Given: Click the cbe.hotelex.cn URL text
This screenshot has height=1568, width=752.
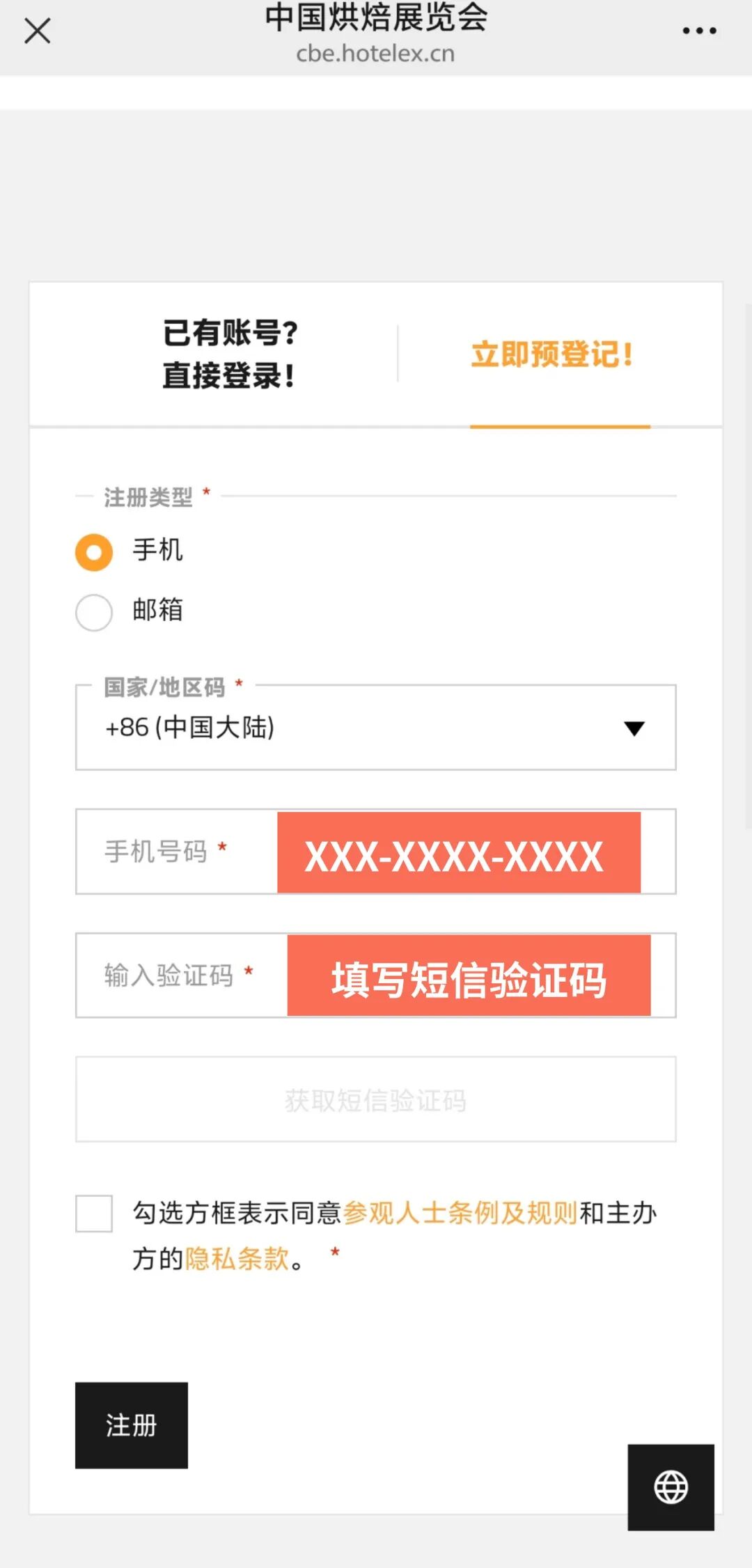Looking at the screenshot, I should pos(375,54).
